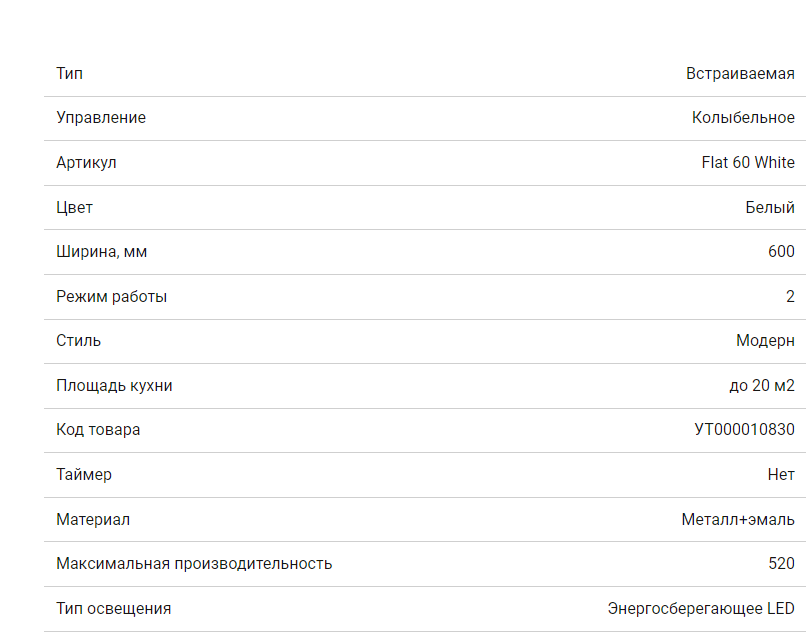
Task: Select the width value 600
Action: pyautogui.click(x=781, y=252)
